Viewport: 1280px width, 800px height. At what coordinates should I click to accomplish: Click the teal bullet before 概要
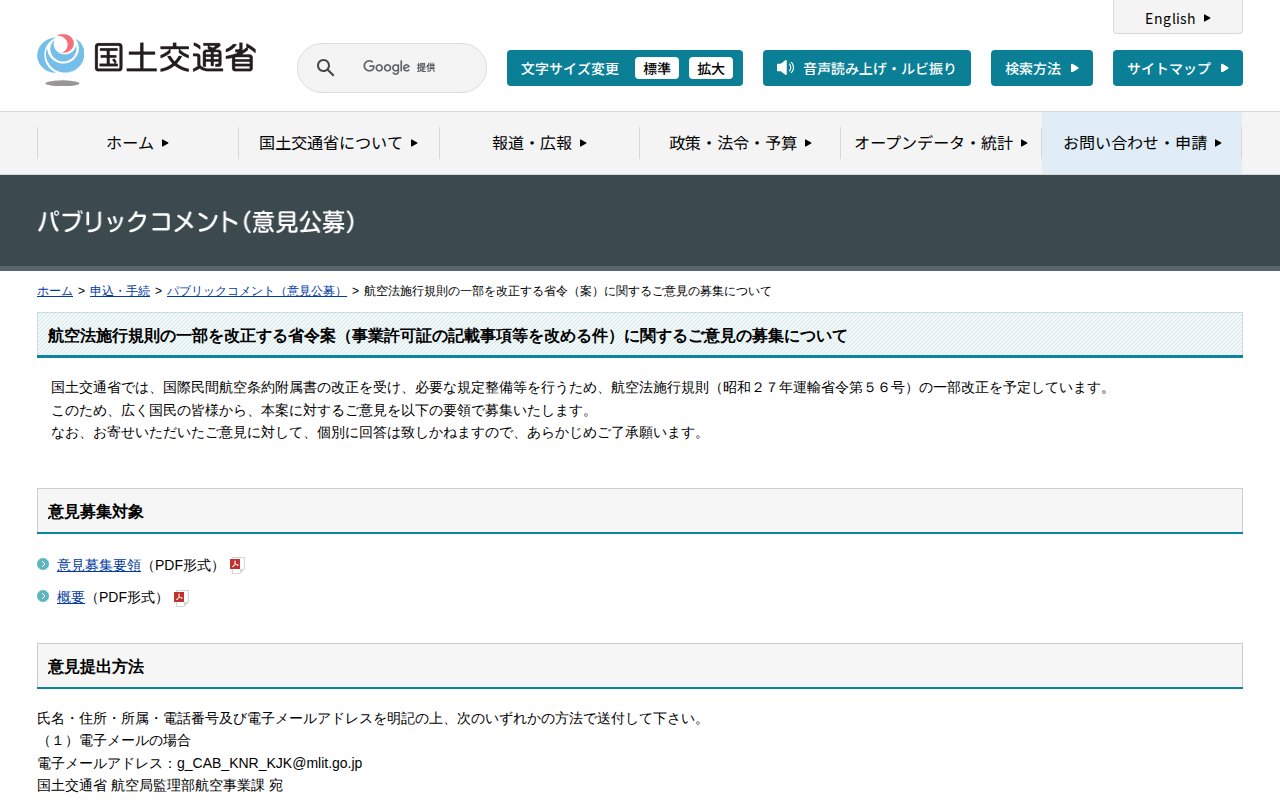click(x=43, y=596)
